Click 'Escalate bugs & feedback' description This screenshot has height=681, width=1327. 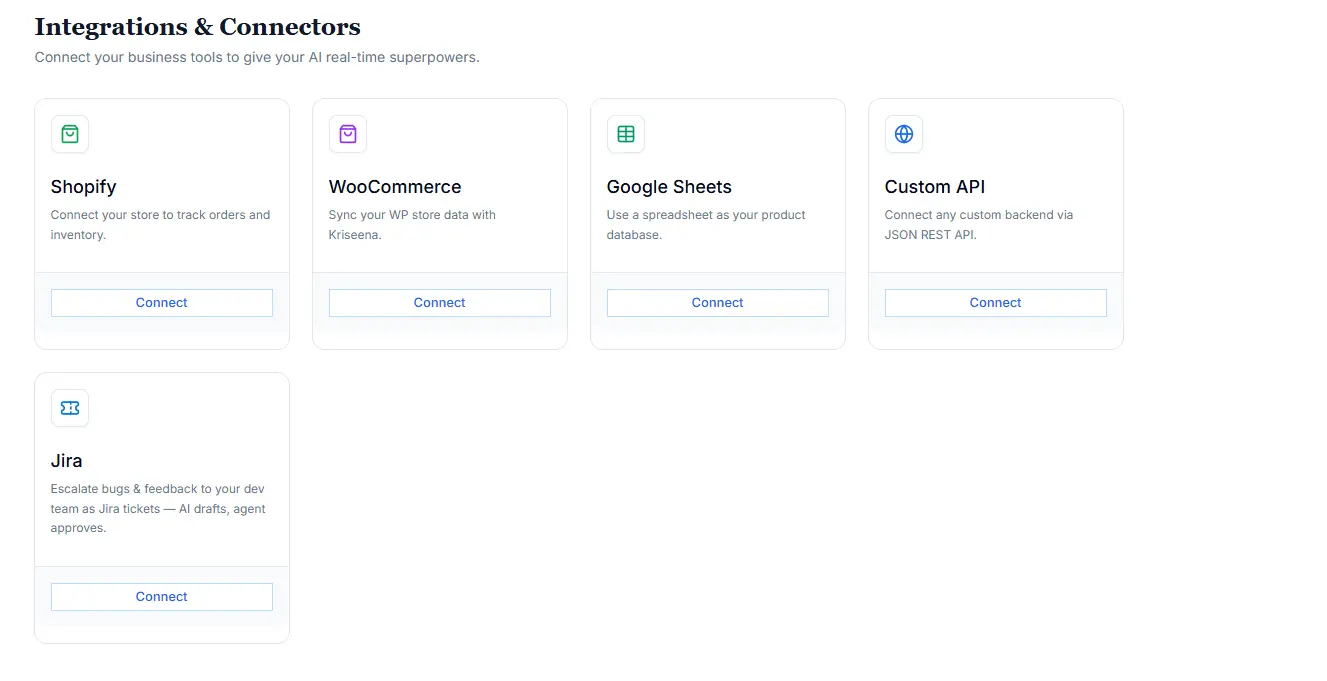point(158,508)
